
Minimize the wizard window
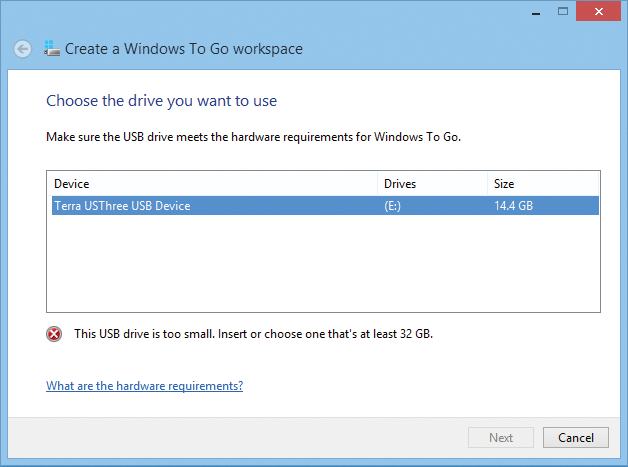536,12
